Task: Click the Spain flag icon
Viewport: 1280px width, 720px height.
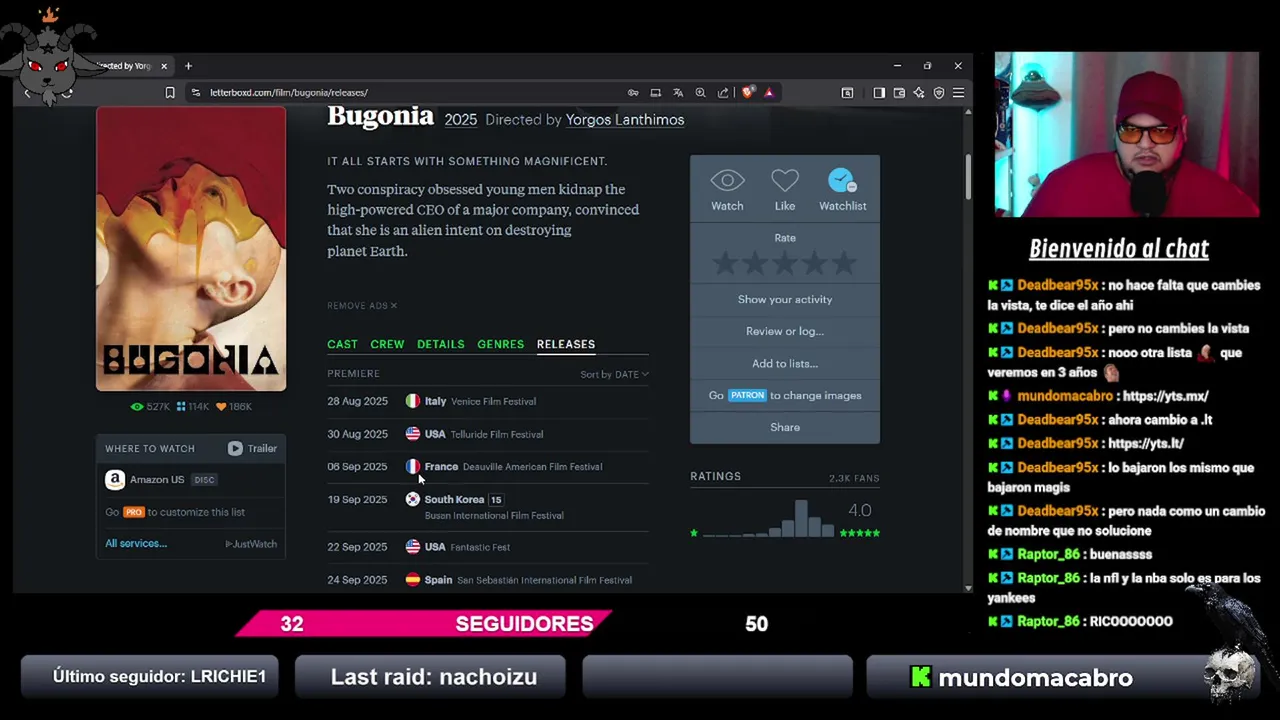Action: pyautogui.click(x=412, y=580)
